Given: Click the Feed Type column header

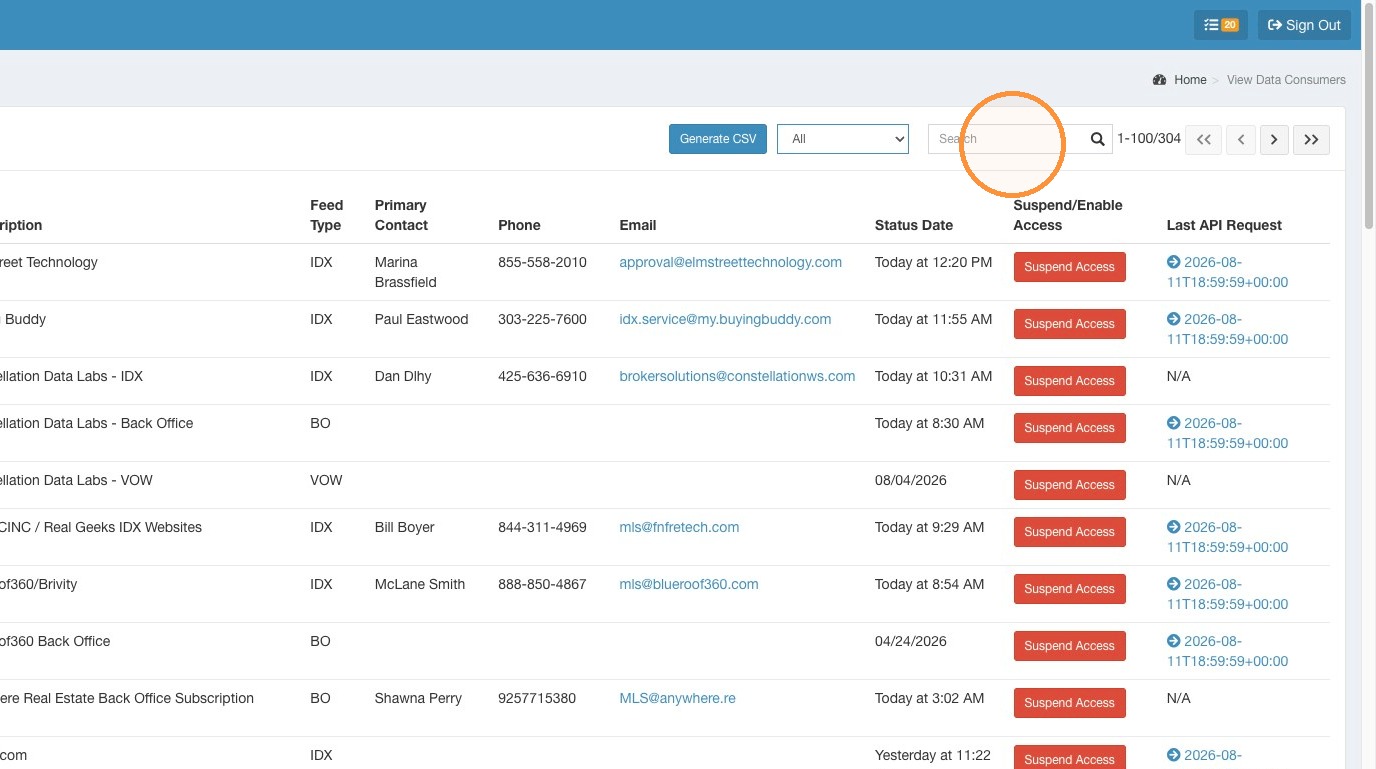Looking at the screenshot, I should click(x=326, y=215).
